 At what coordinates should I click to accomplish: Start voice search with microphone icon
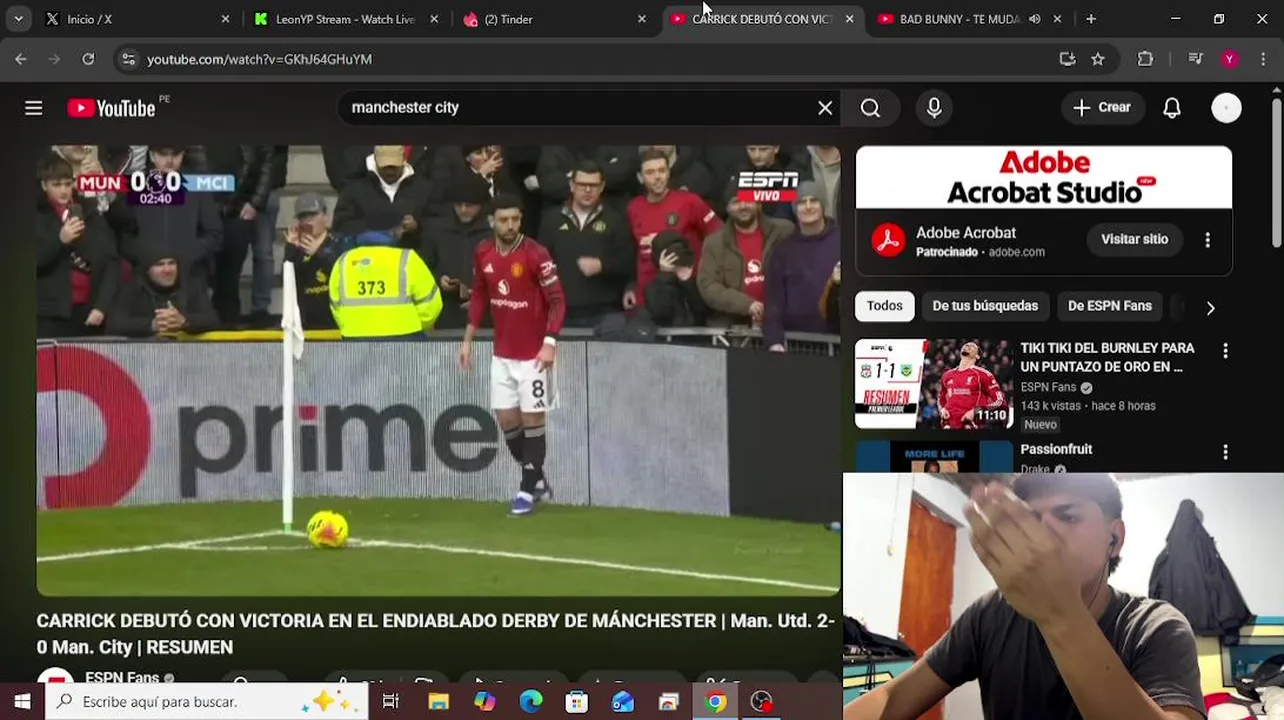point(934,108)
